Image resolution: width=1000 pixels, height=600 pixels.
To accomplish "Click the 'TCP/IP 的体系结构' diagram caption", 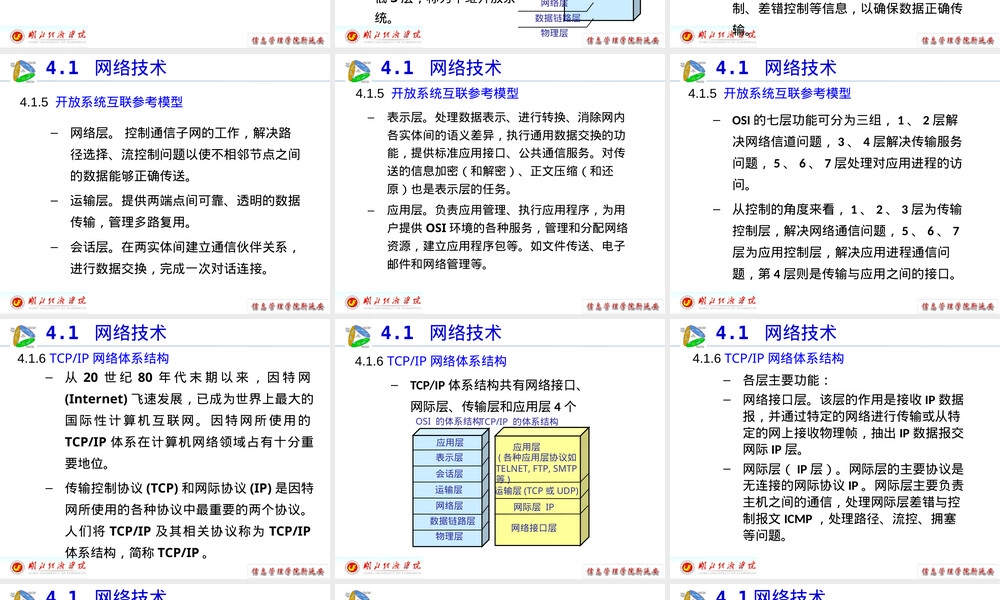I will tap(517, 421).
